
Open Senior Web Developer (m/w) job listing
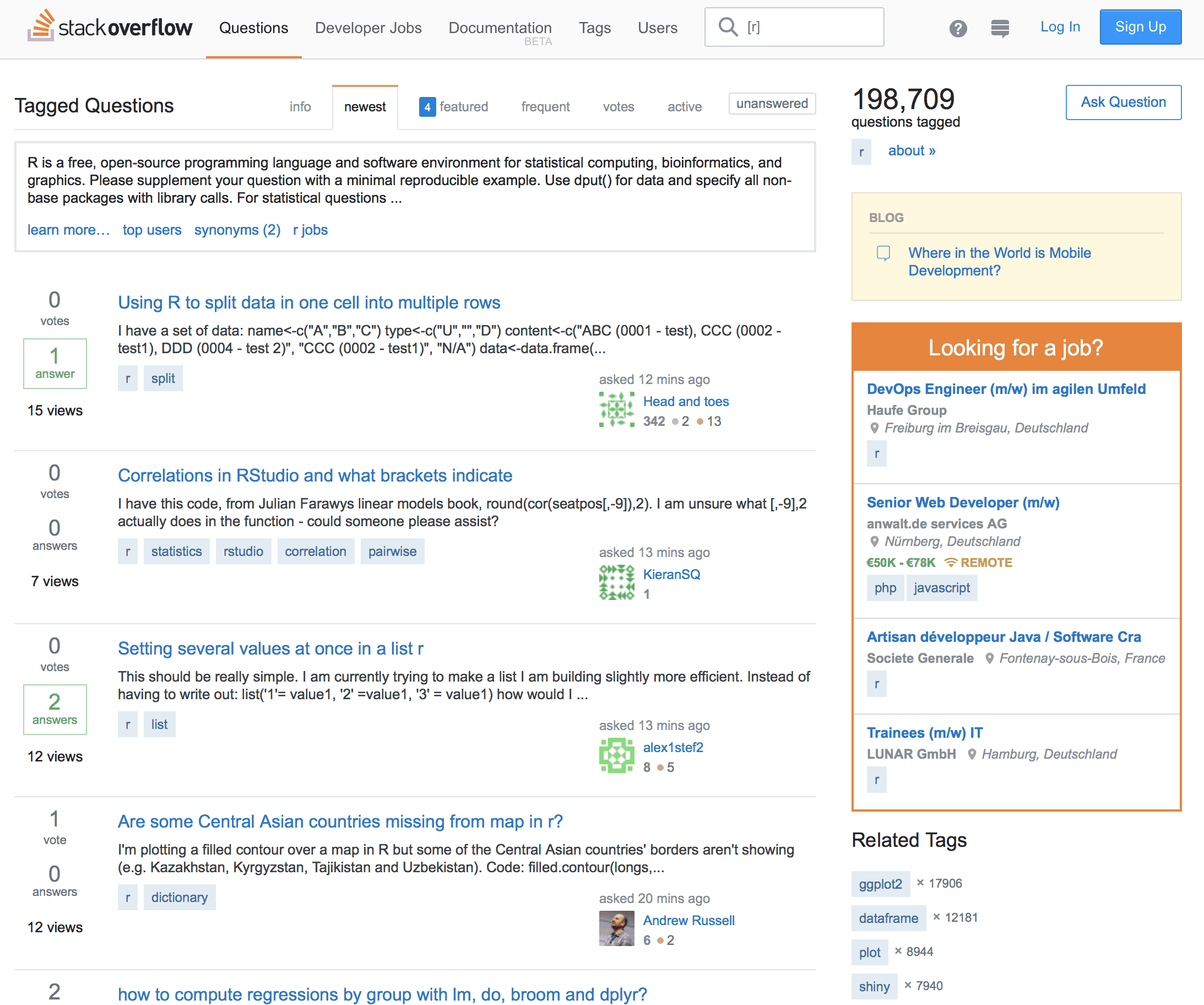[963, 502]
